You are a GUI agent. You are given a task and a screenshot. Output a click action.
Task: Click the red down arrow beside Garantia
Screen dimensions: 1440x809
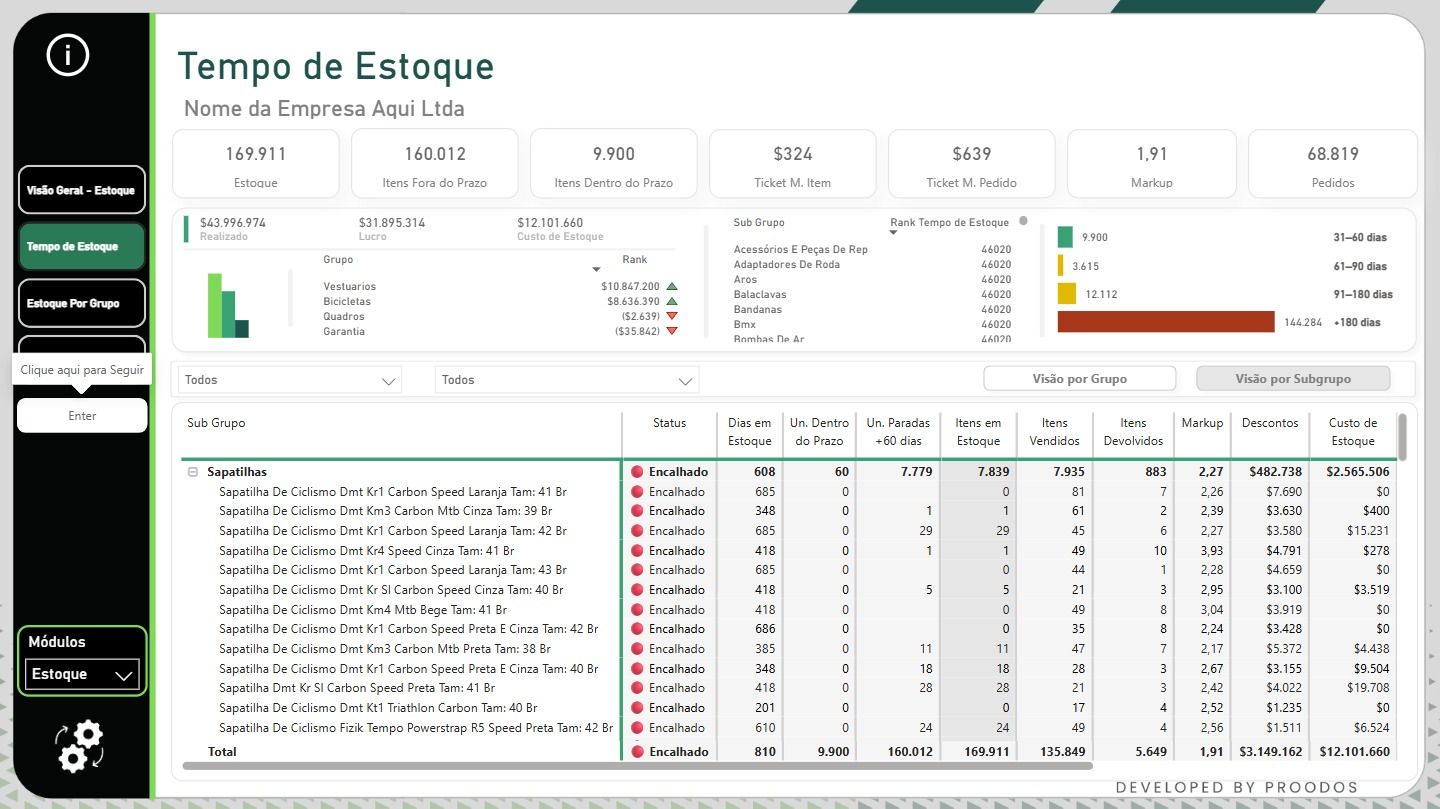672,331
